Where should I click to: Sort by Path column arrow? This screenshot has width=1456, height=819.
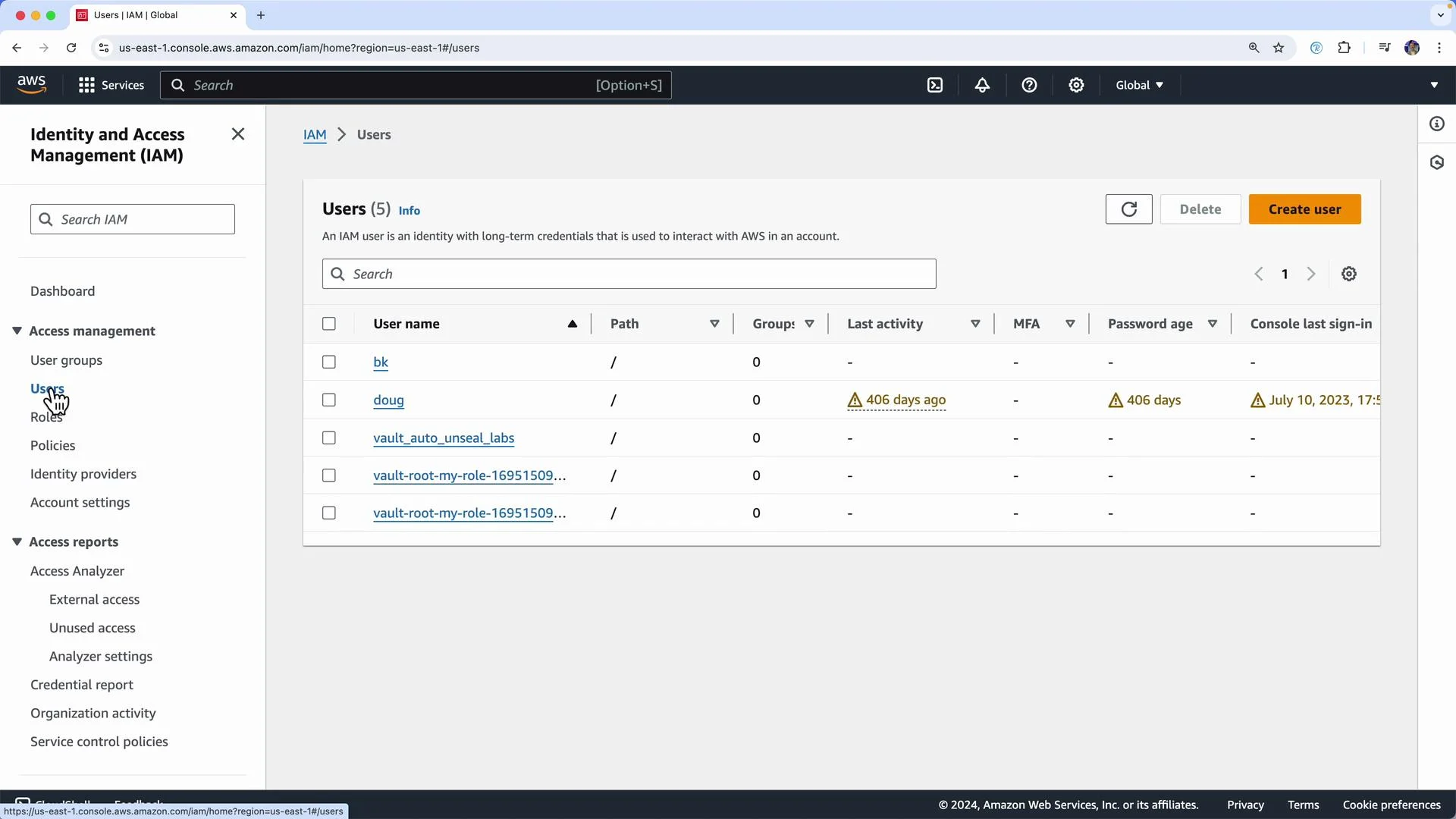[714, 324]
